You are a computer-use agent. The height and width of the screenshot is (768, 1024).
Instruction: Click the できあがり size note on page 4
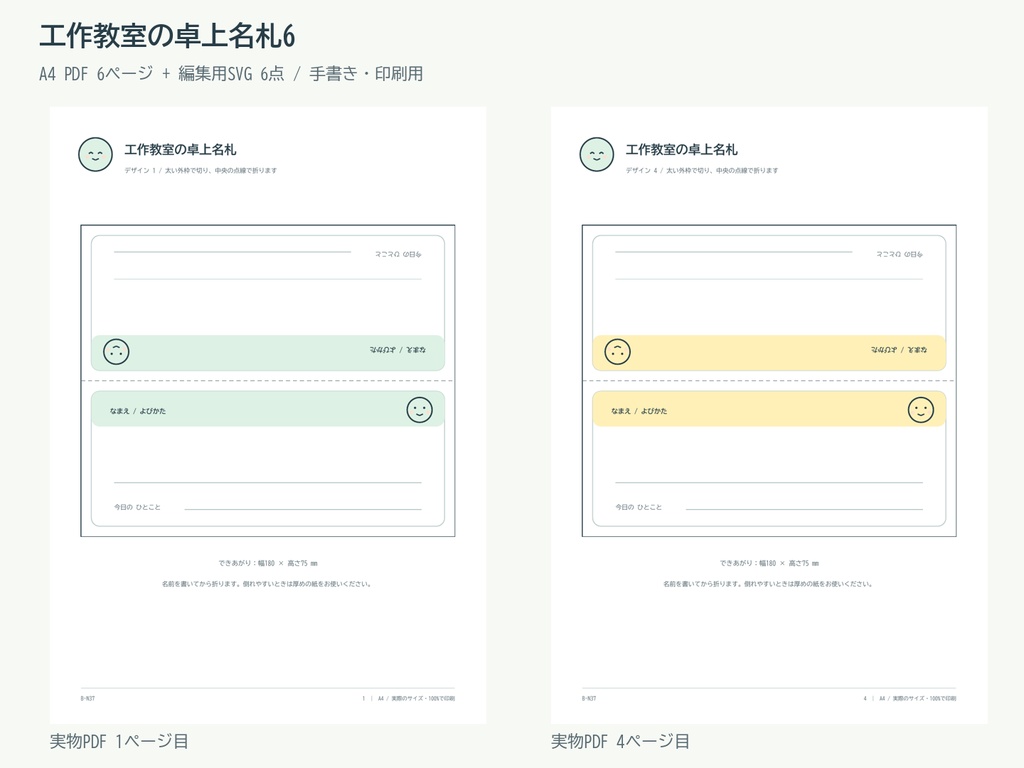click(x=769, y=563)
